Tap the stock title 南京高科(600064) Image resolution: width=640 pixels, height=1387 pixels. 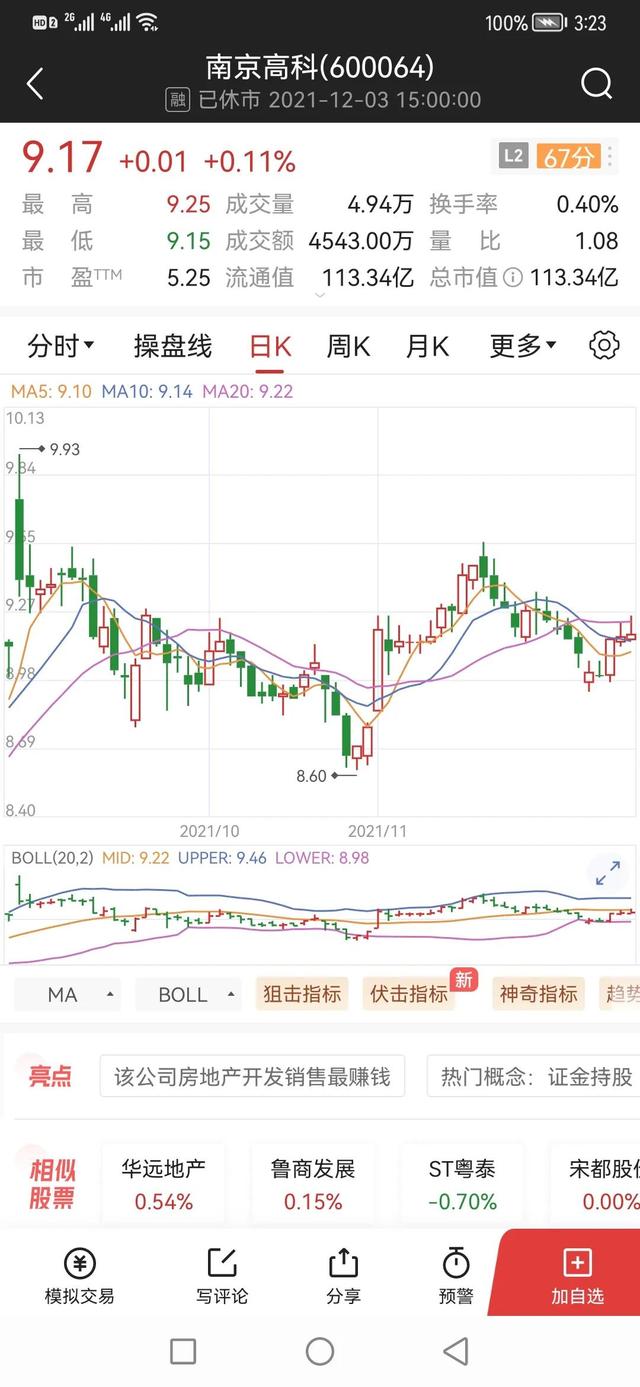[x=320, y=68]
